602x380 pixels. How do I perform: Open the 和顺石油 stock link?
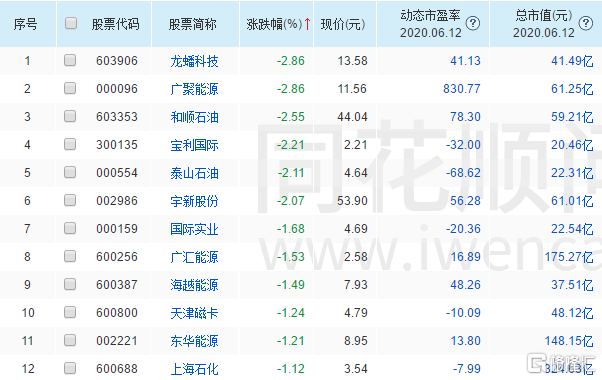(x=194, y=117)
